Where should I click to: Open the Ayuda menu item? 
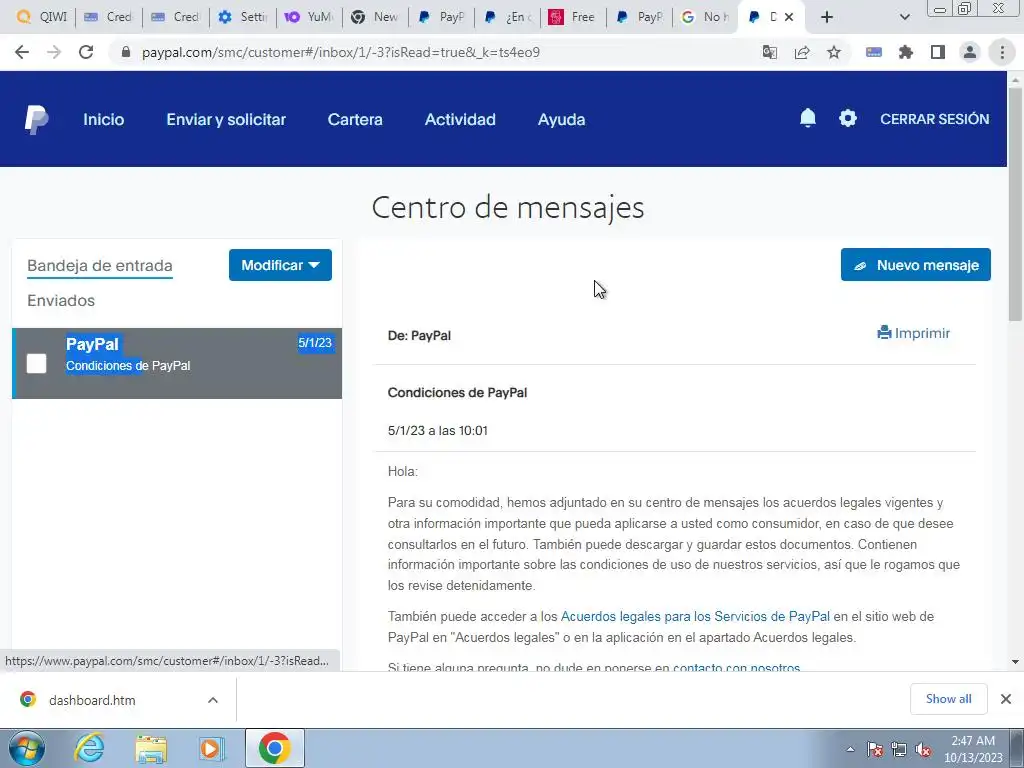coord(562,120)
